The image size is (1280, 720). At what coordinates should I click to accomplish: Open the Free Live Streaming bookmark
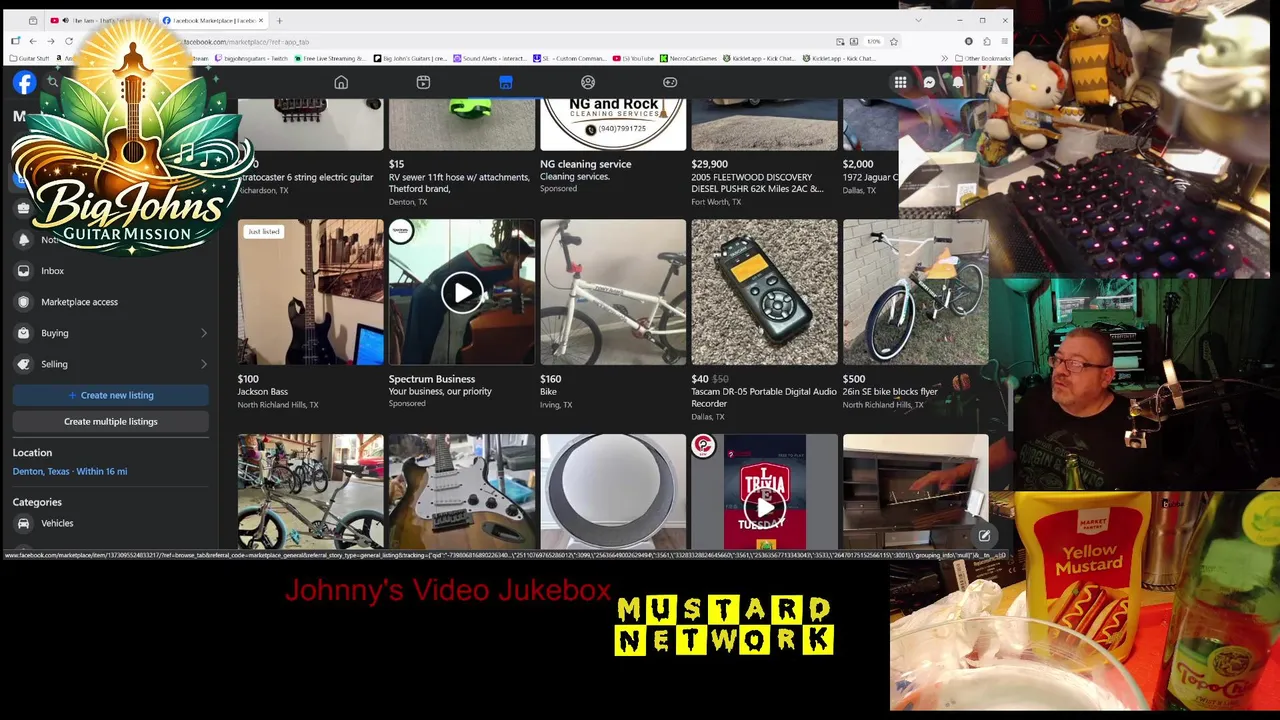(330, 59)
